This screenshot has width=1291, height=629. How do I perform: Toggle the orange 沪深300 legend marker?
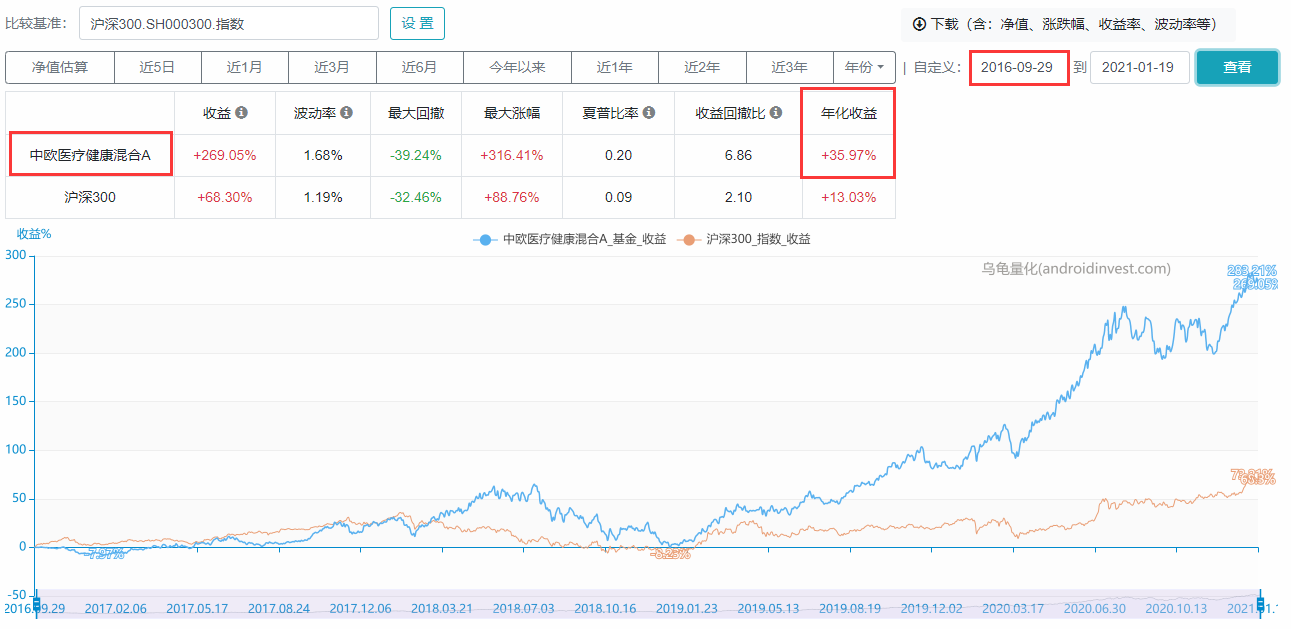point(689,240)
